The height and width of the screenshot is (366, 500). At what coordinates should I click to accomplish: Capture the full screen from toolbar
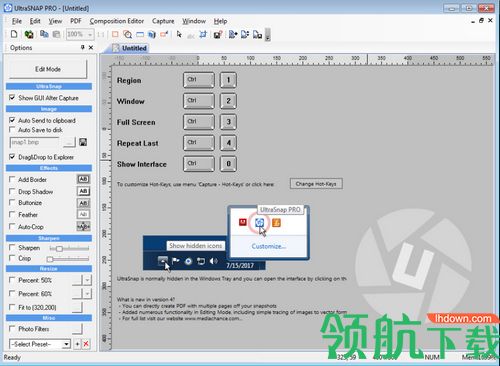pyautogui.click(x=152, y=34)
